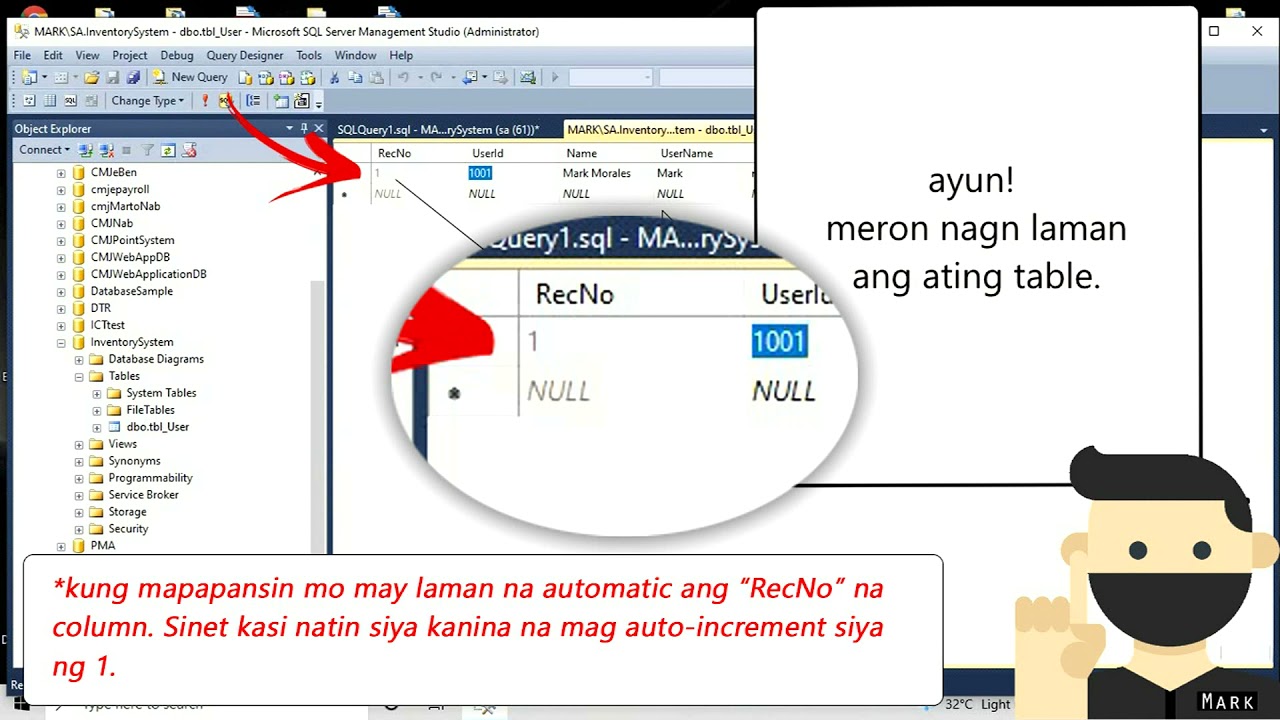This screenshot has width=1280, height=720.
Task: Click the NULL cell under UserId
Action: point(482,193)
